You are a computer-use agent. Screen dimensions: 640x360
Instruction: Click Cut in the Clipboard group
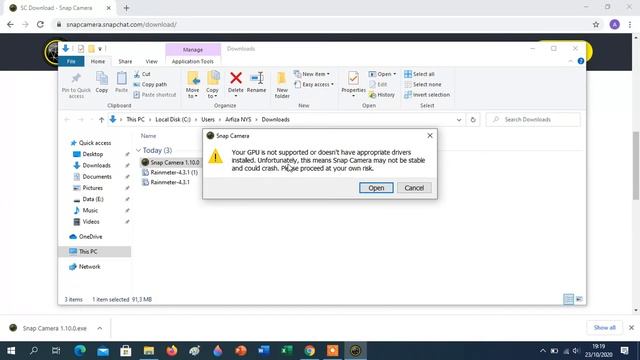pos(142,74)
